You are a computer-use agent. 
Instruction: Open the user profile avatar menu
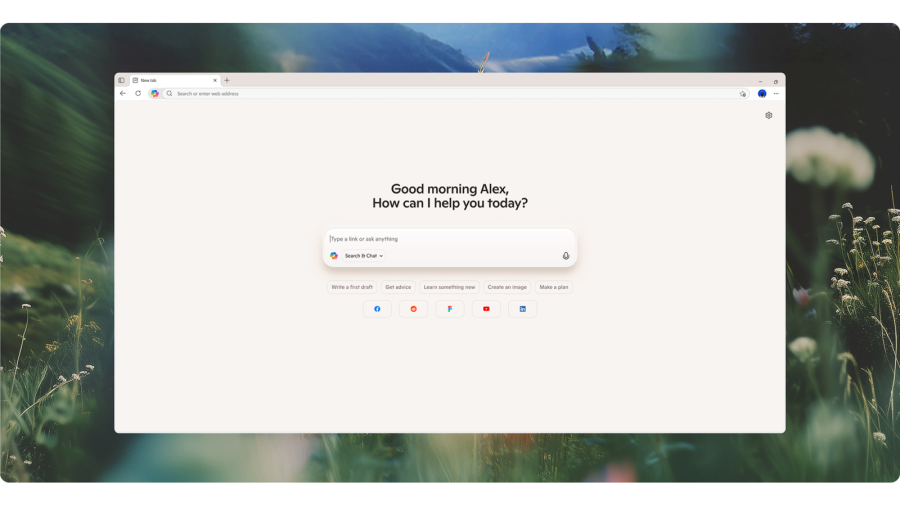[x=762, y=93]
